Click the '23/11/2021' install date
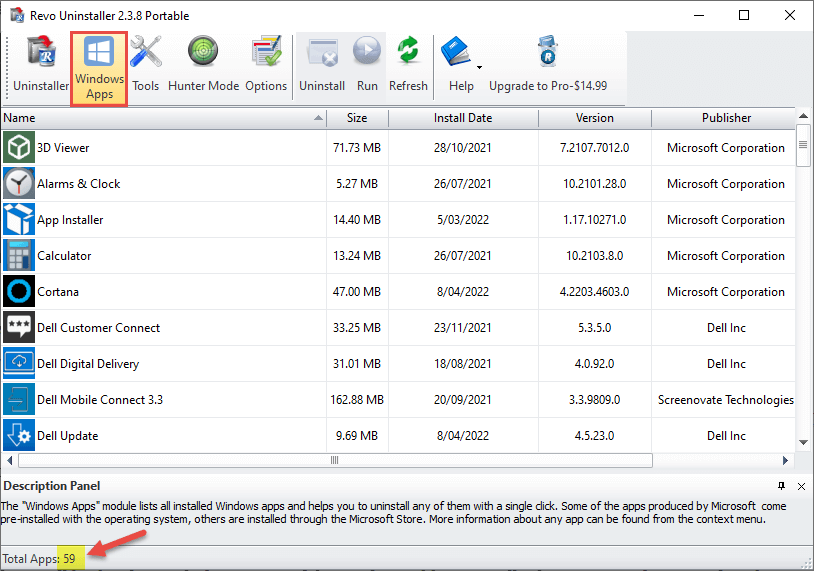Screen dimensions: 814x571 pyautogui.click(x=463, y=328)
